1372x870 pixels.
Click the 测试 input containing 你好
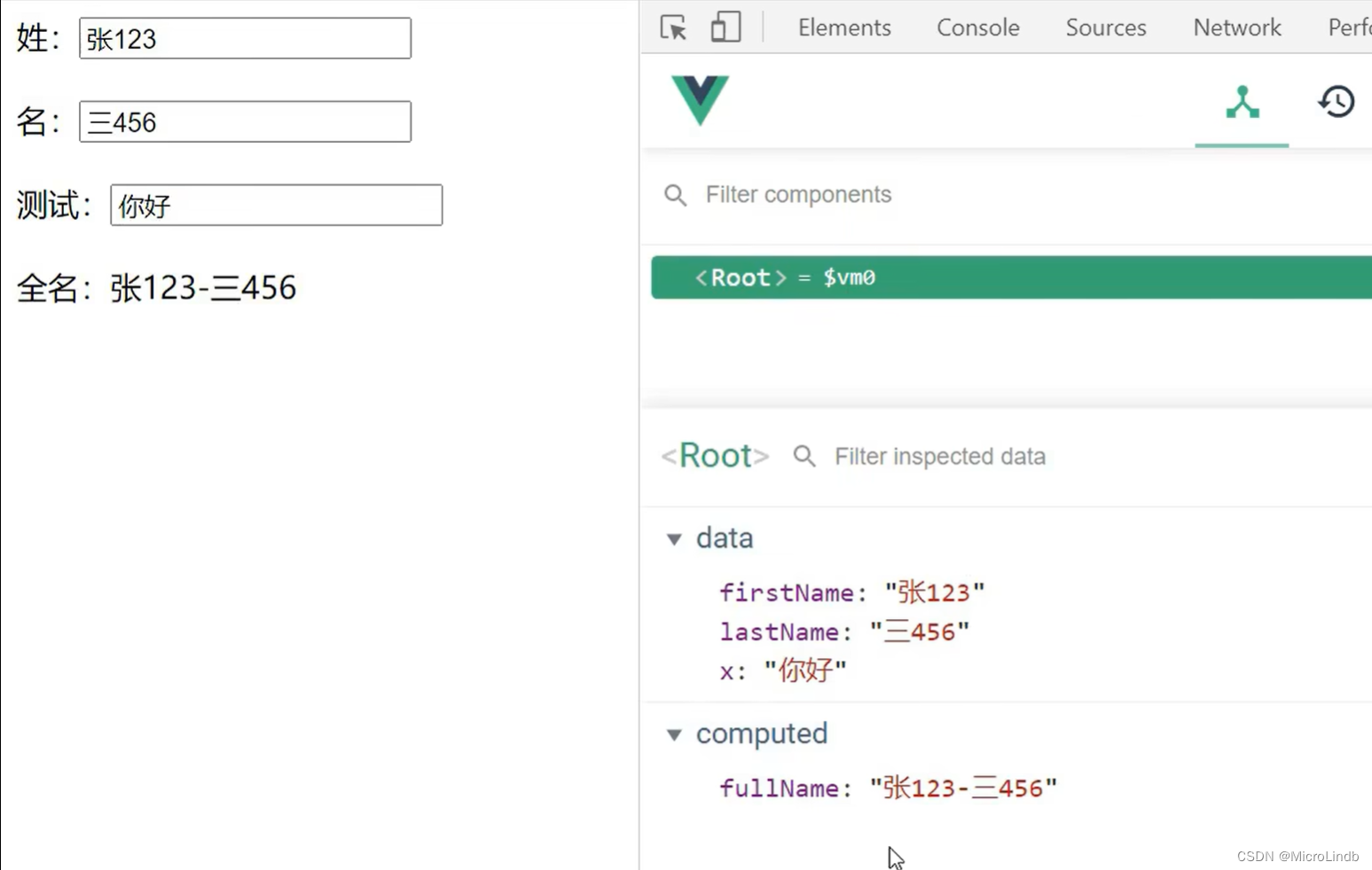tap(276, 205)
